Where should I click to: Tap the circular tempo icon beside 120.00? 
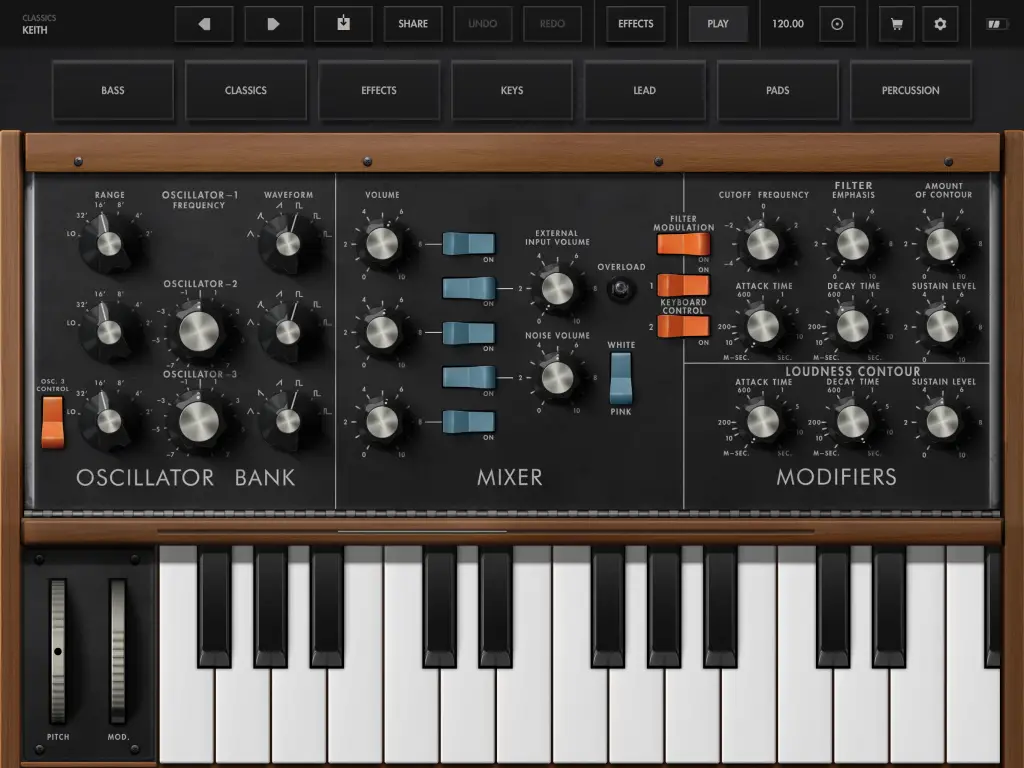coord(837,24)
